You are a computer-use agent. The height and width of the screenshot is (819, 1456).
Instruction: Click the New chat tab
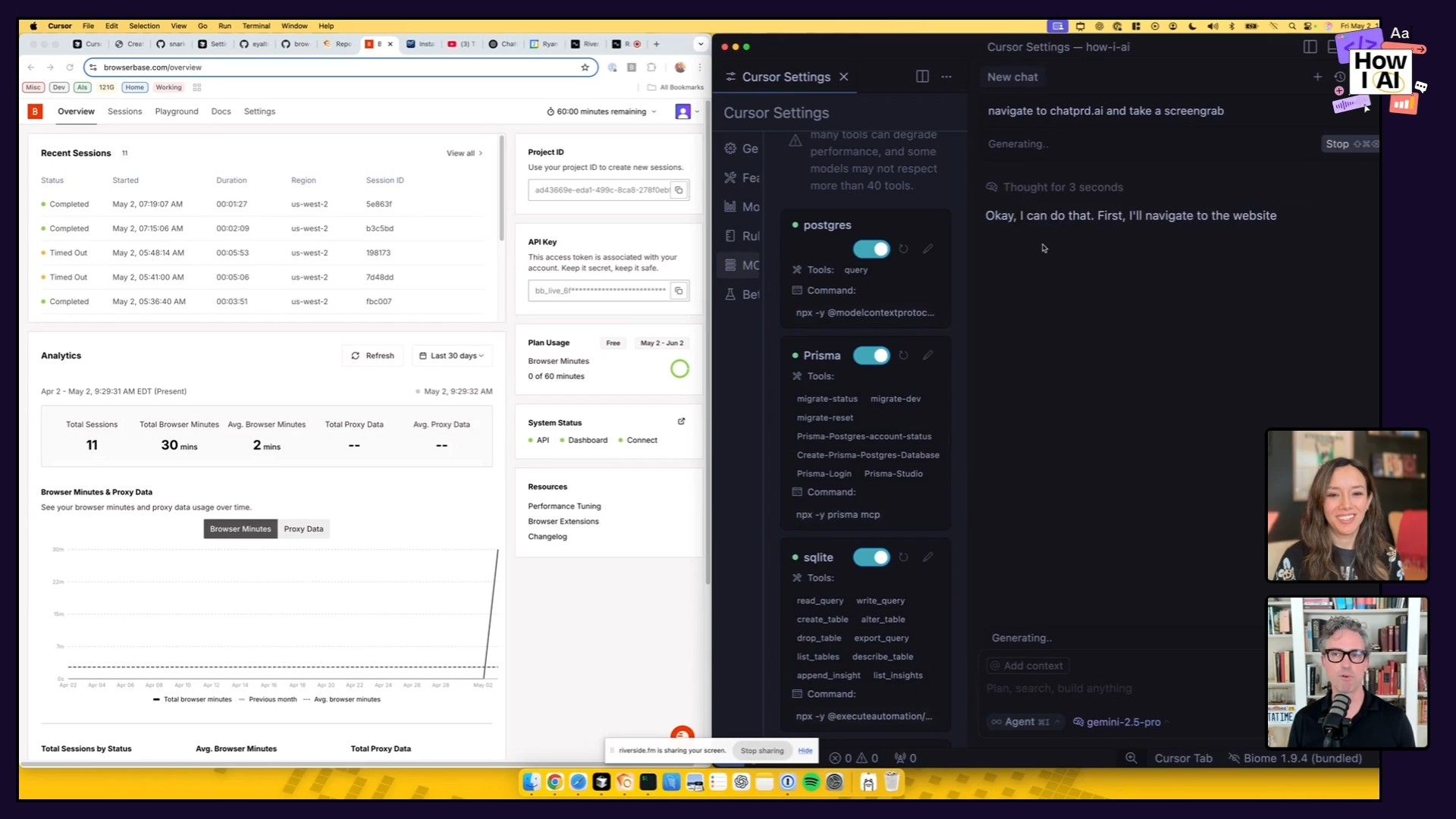[1012, 77]
